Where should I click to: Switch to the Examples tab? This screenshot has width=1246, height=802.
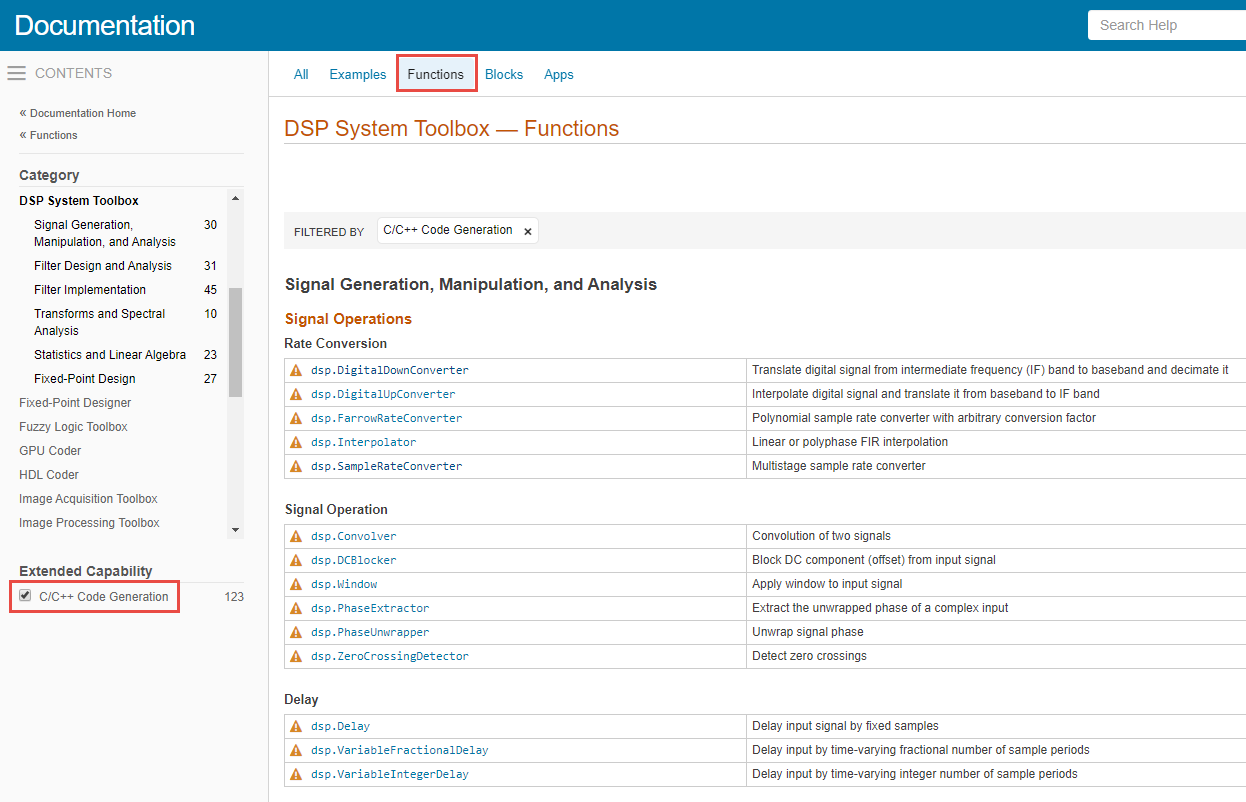point(357,74)
